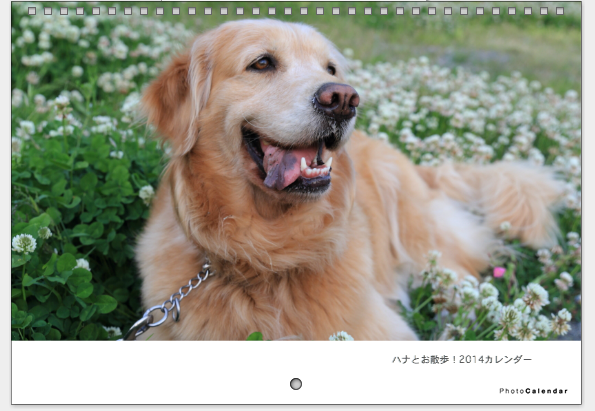595x411 pixels.
Task: Click the caption 'ハナとお散歩！2014カレンダー'
Action: tap(462, 359)
